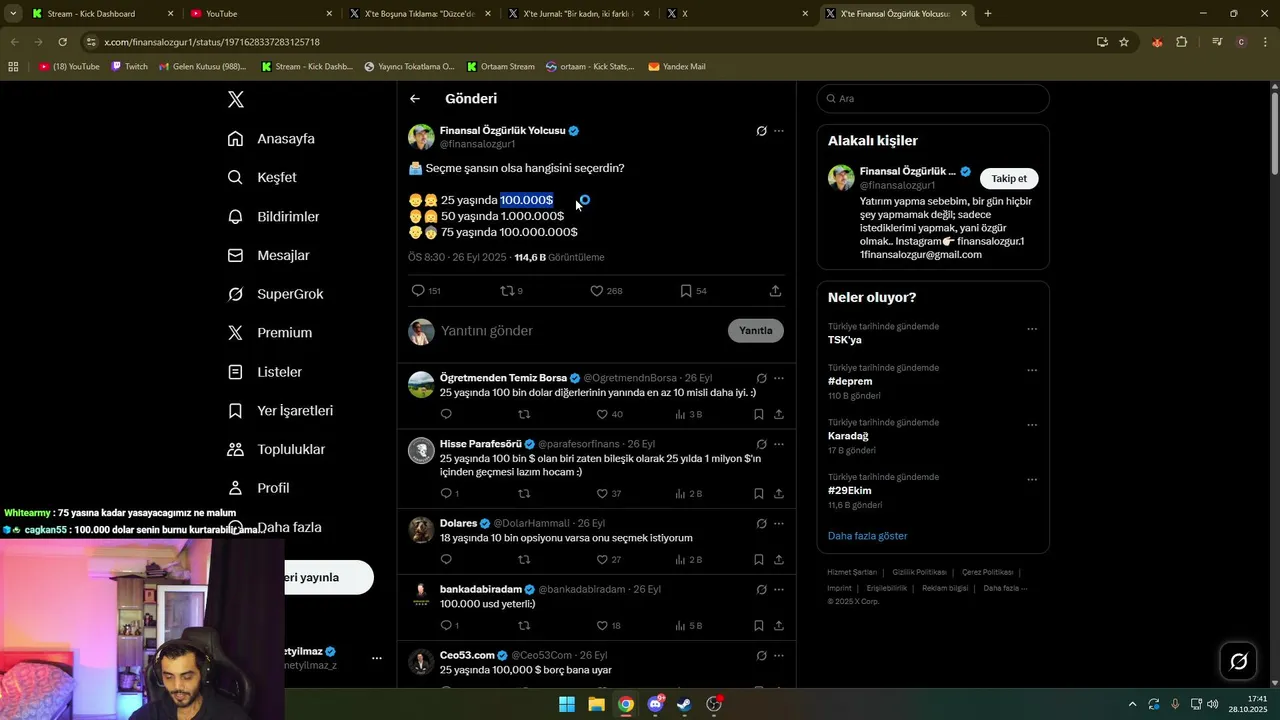Open Steam from the taskbar
1280x720 pixels.
[x=684, y=704]
